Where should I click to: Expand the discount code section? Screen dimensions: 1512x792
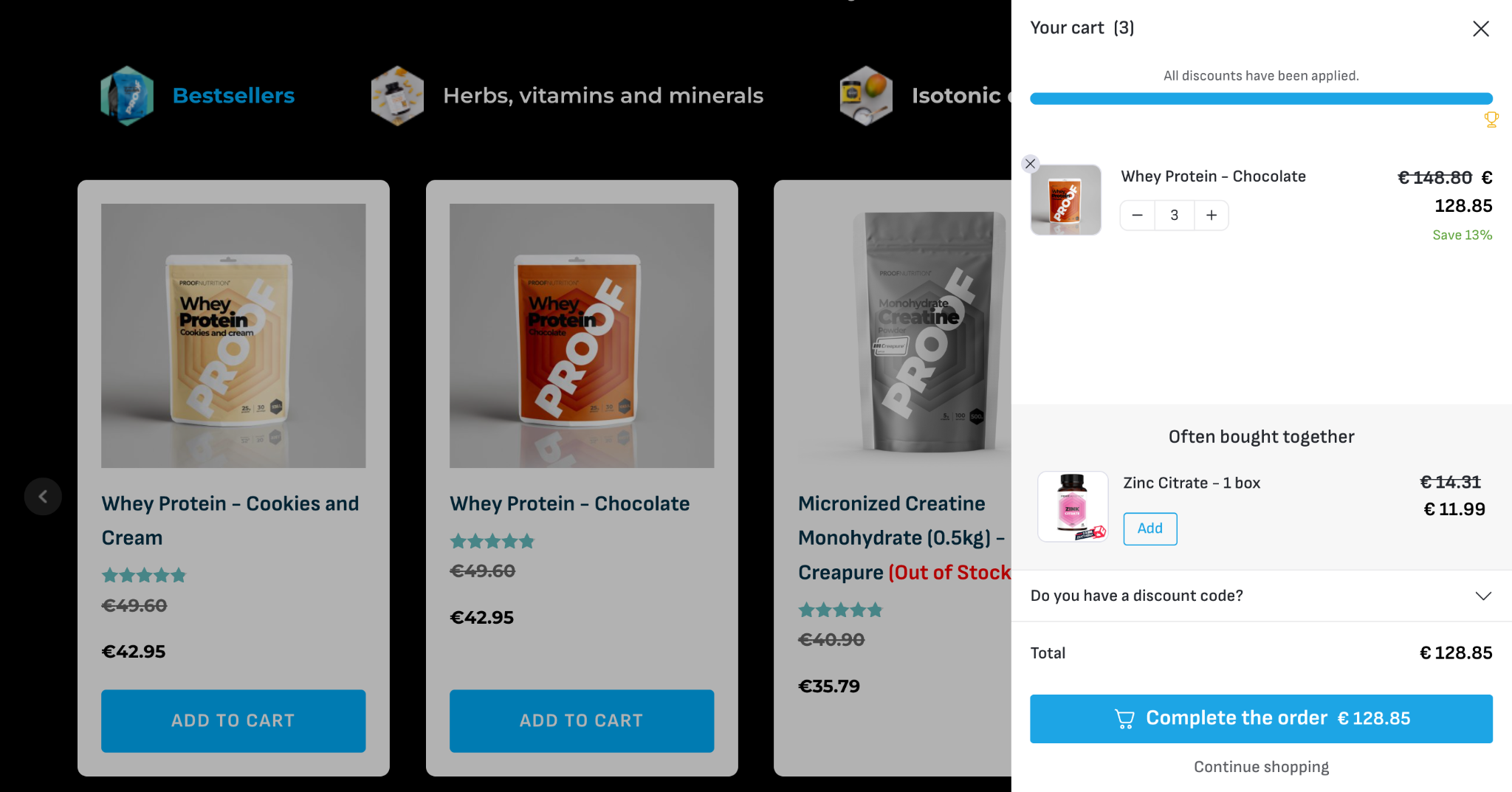[x=1261, y=596]
